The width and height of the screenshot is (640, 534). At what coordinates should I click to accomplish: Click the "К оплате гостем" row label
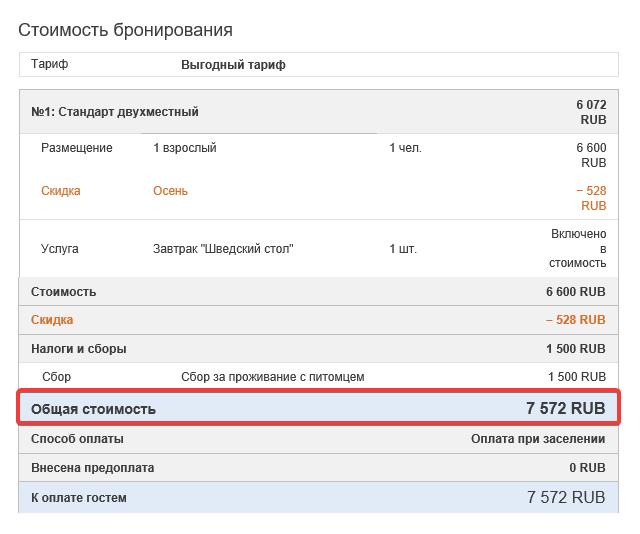coord(79,497)
